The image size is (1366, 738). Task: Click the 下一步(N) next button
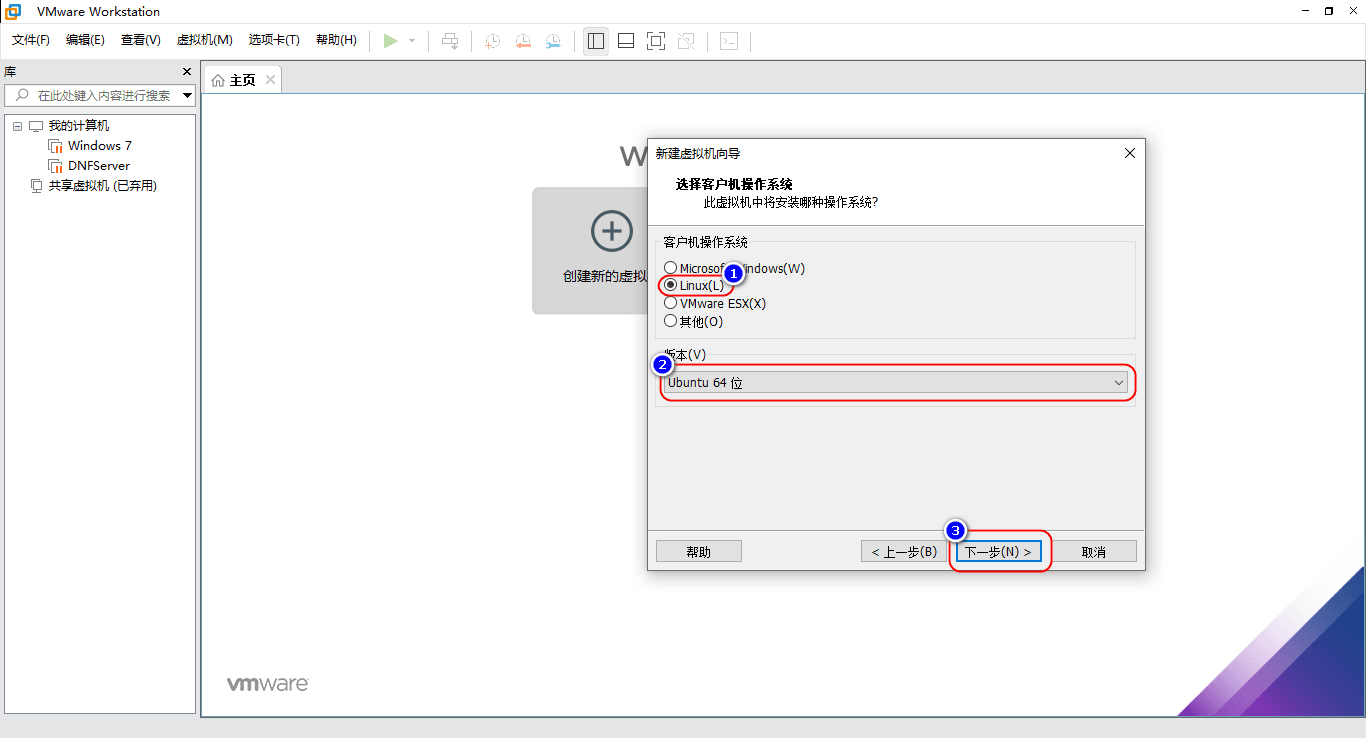tap(998, 552)
